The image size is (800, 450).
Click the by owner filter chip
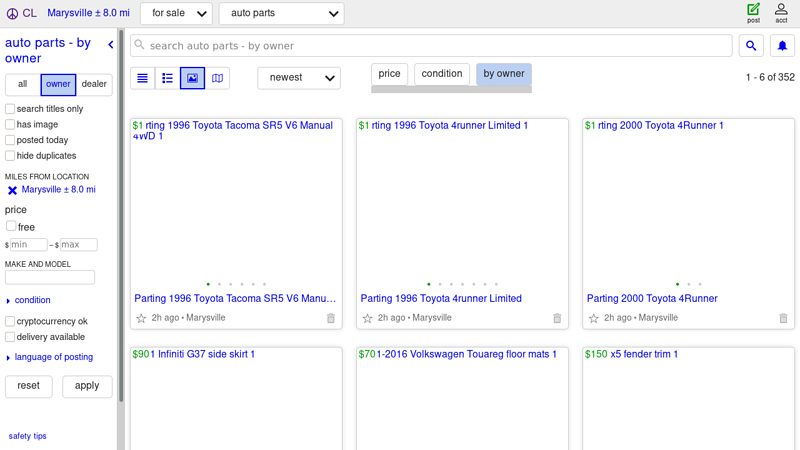click(x=504, y=74)
